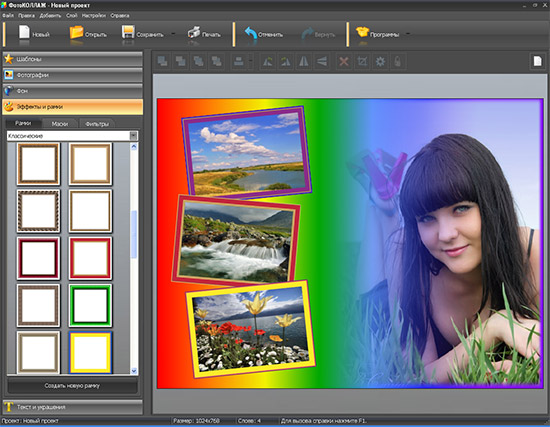Open the arrow next to Программы
The height and width of the screenshot is (427, 550).
point(408,34)
